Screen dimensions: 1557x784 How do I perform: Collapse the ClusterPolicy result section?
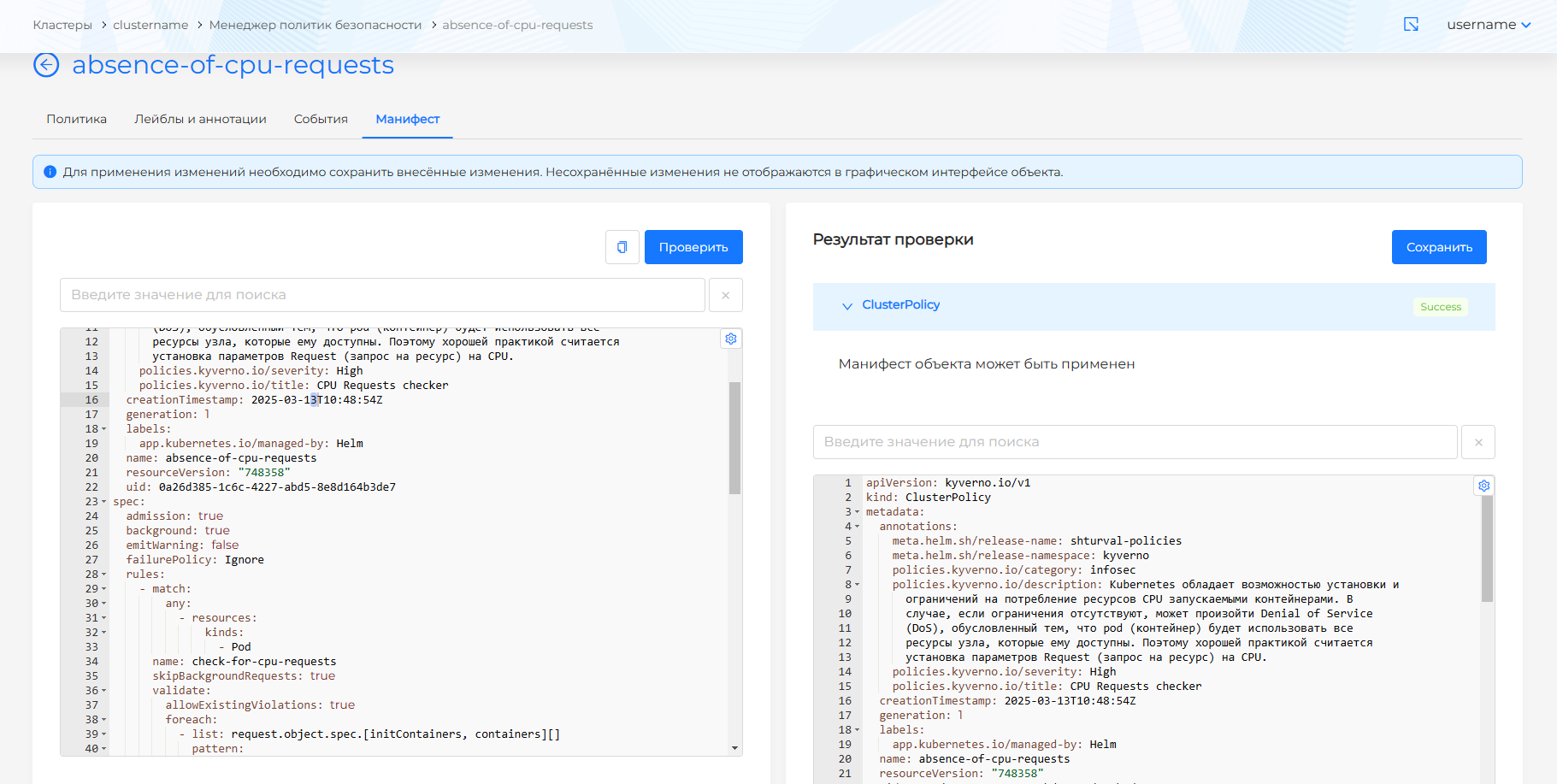point(847,306)
